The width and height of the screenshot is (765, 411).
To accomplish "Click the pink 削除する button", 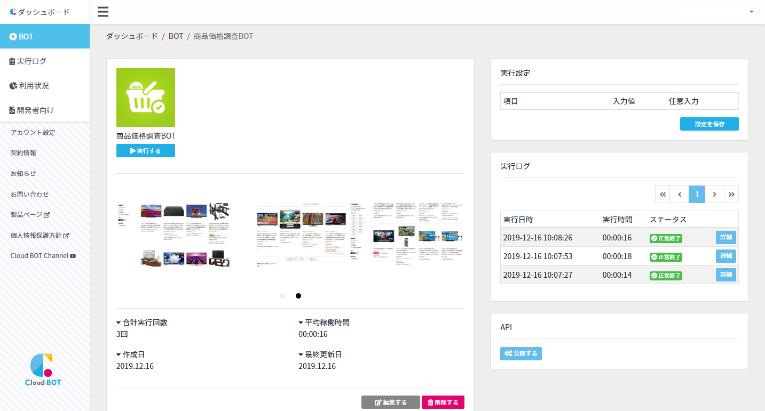I will [443, 402].
